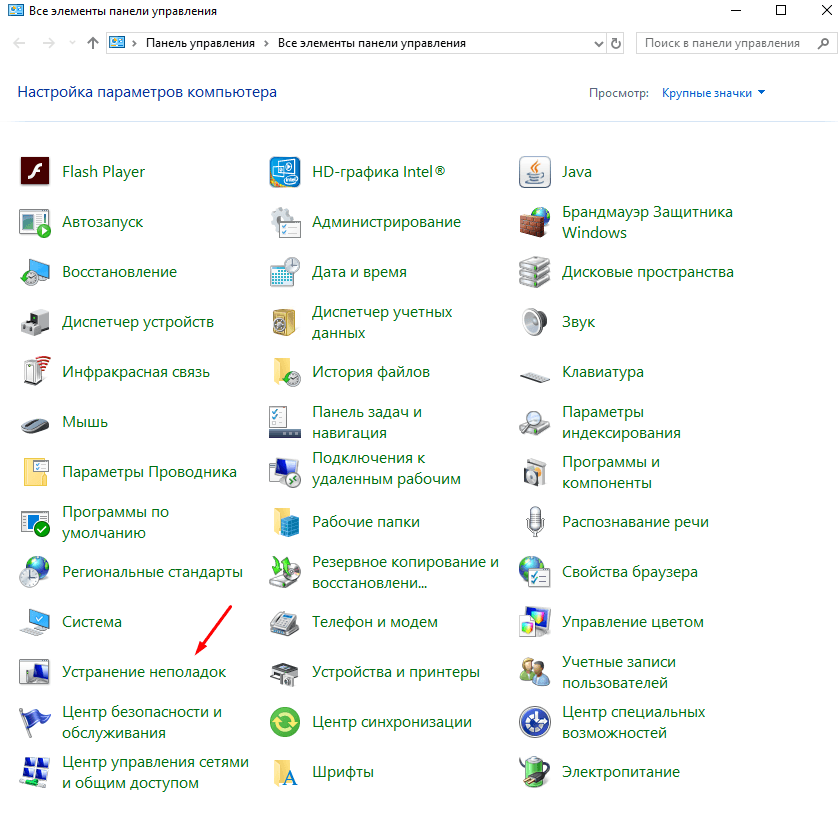The height and width of the screenshot is (829, 838).
Task: Open the Диспетчер учетных данных safe icon
Action: [x=285, y=322]
